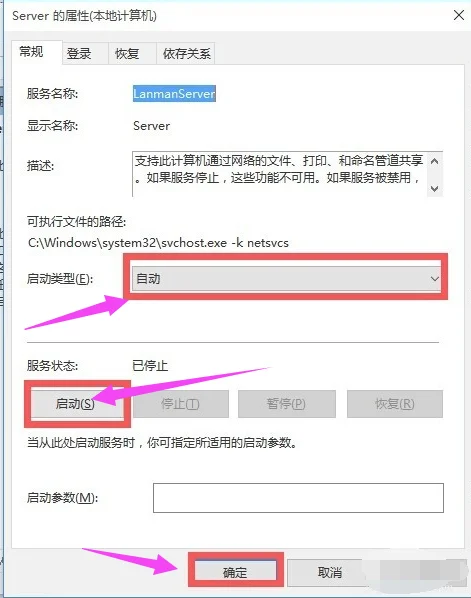Click the description scroll down arrow
This screenshot has height=598, width=471.
coord(434,188)
